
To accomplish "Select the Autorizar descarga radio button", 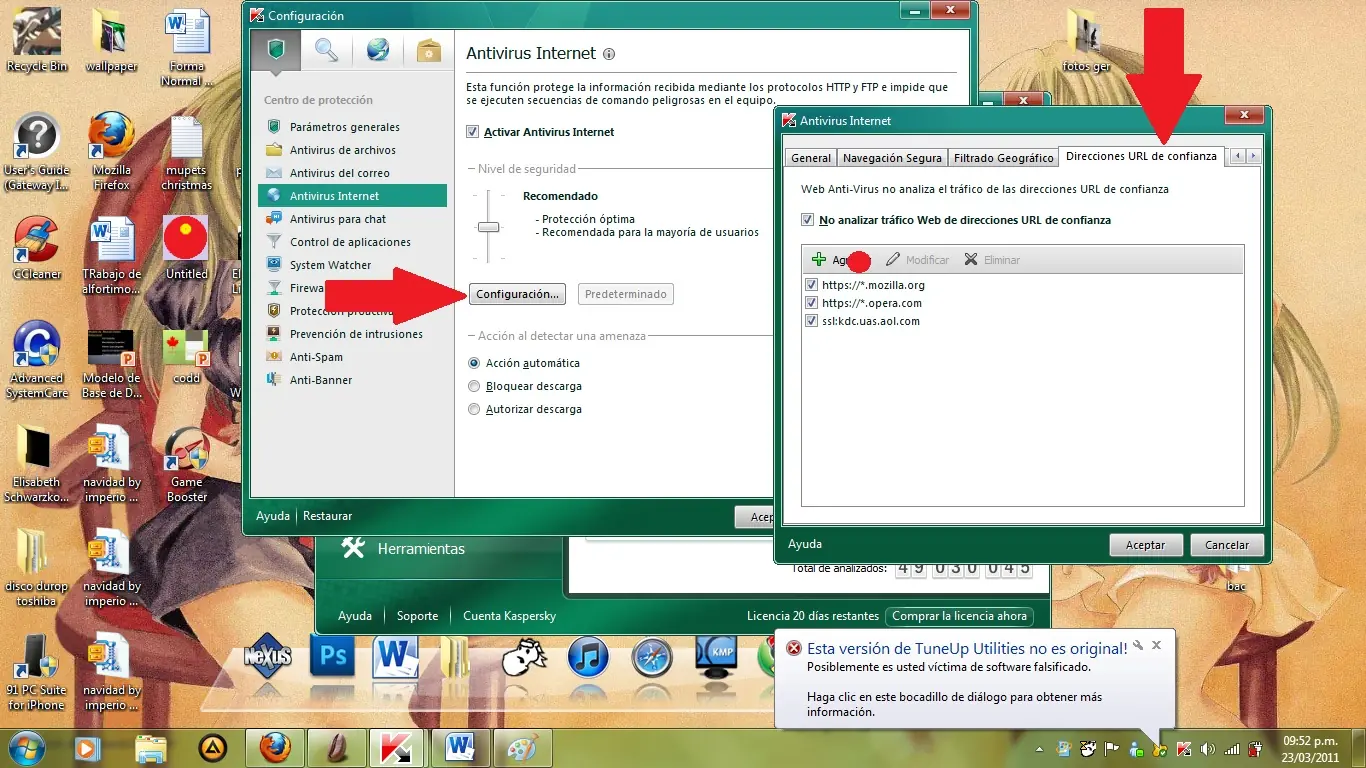I will point(475,409).
